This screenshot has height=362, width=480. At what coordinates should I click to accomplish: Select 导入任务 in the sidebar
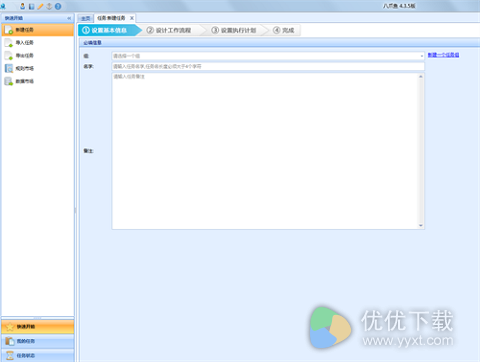tap(38, 43)
